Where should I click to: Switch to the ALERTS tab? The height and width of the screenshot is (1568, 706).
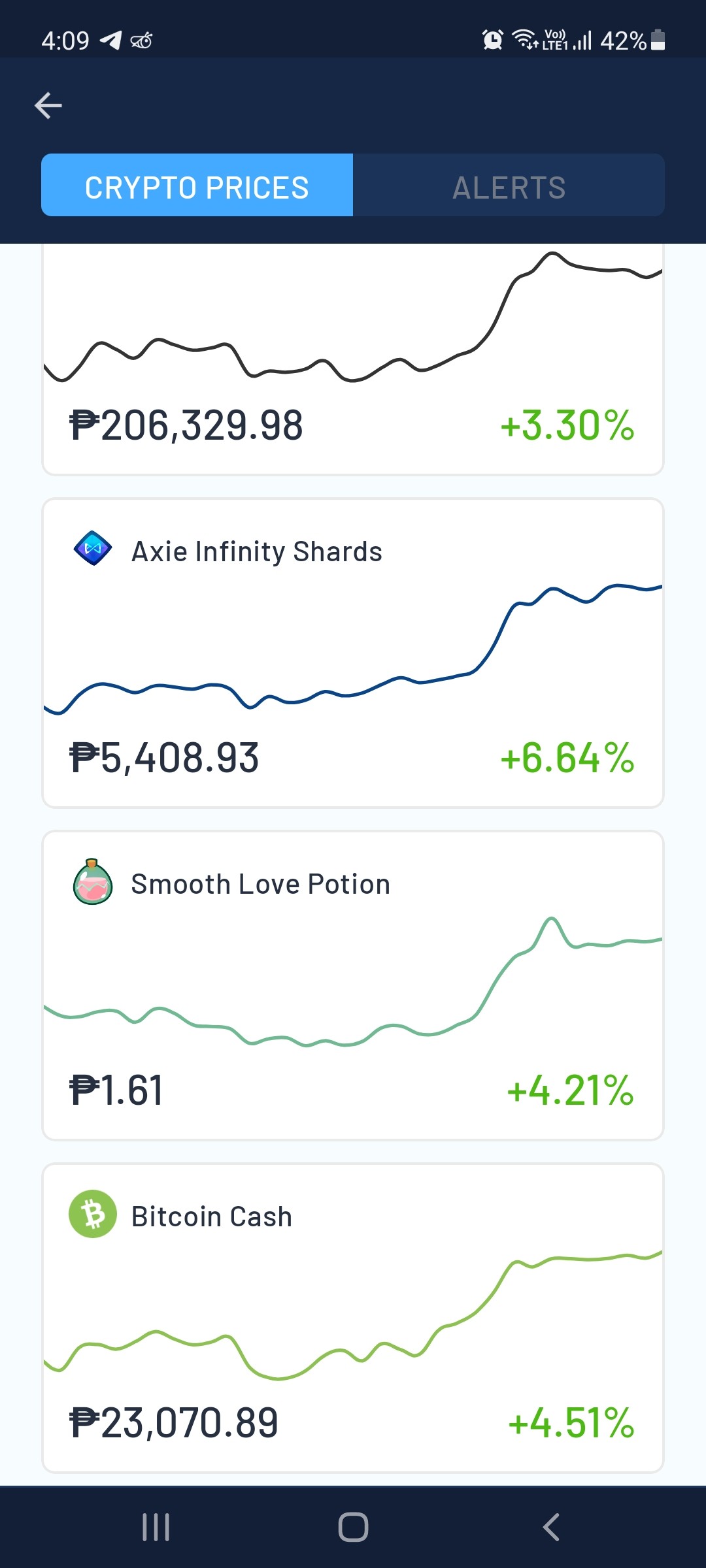coord(509,185)
